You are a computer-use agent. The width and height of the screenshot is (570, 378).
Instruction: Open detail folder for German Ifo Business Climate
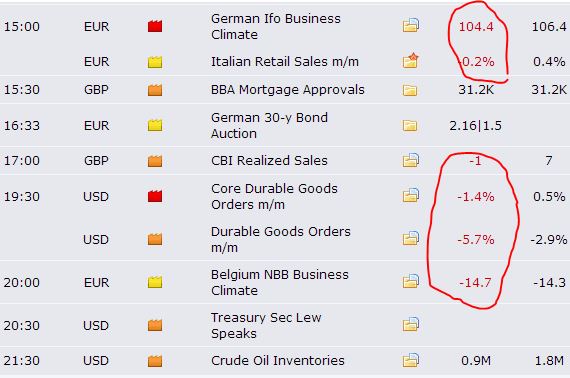tap(411, 26)
